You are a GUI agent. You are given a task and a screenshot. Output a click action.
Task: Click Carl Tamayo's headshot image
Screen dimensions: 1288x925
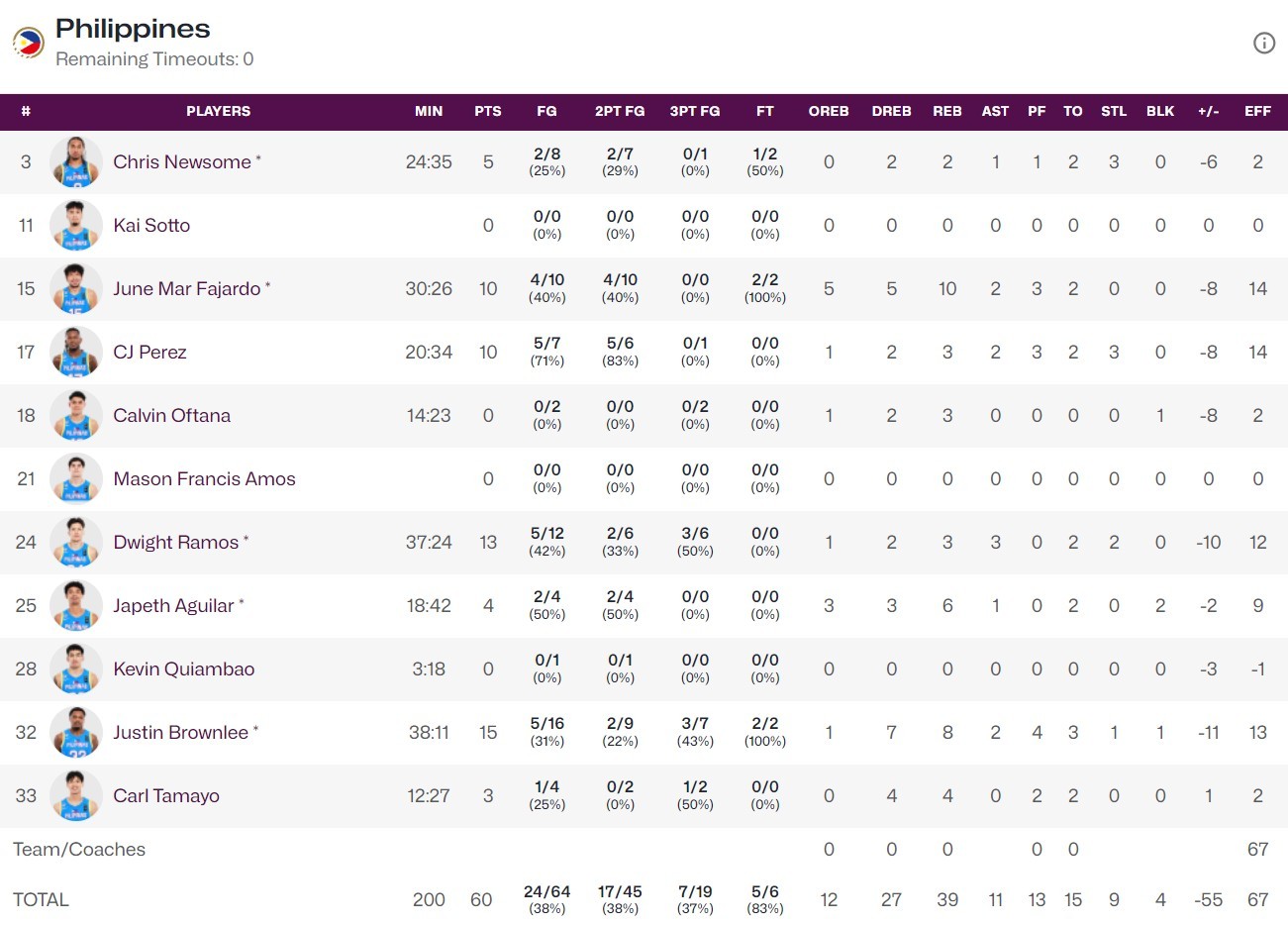coord(76,796)
